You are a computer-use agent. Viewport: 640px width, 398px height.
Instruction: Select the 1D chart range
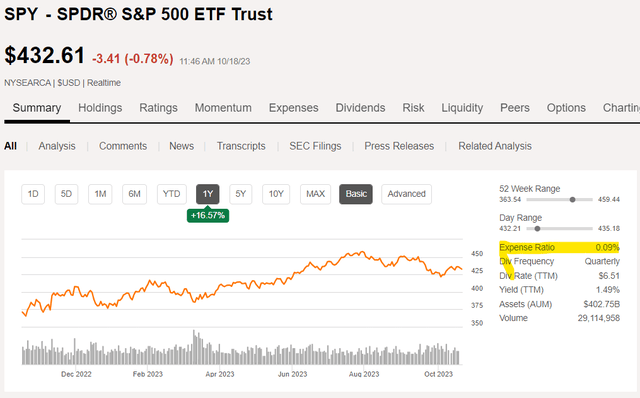(33, 194)
